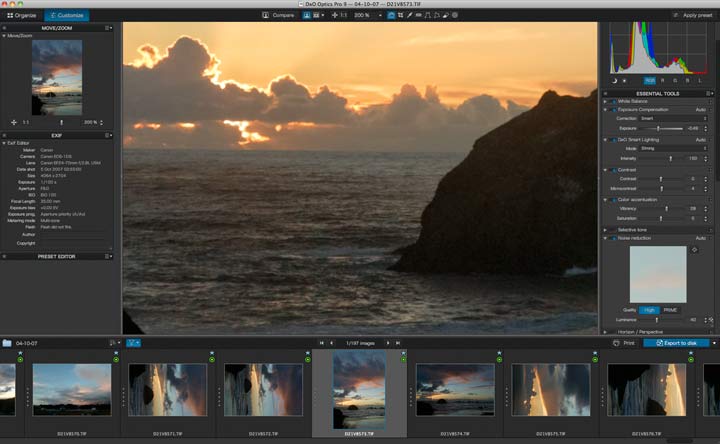Screen dimensions: 720x444
Task: Collapse the Exposure Compensation section
Action: click(x=605, y=110)
